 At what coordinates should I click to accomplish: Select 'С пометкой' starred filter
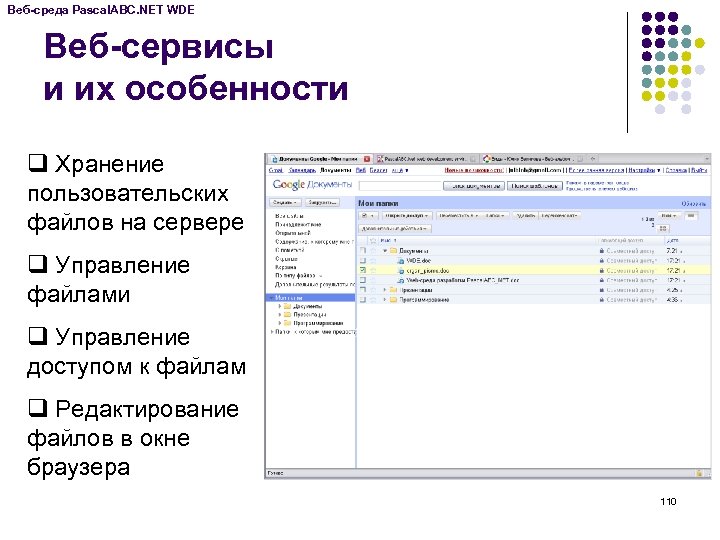[289, 250]
